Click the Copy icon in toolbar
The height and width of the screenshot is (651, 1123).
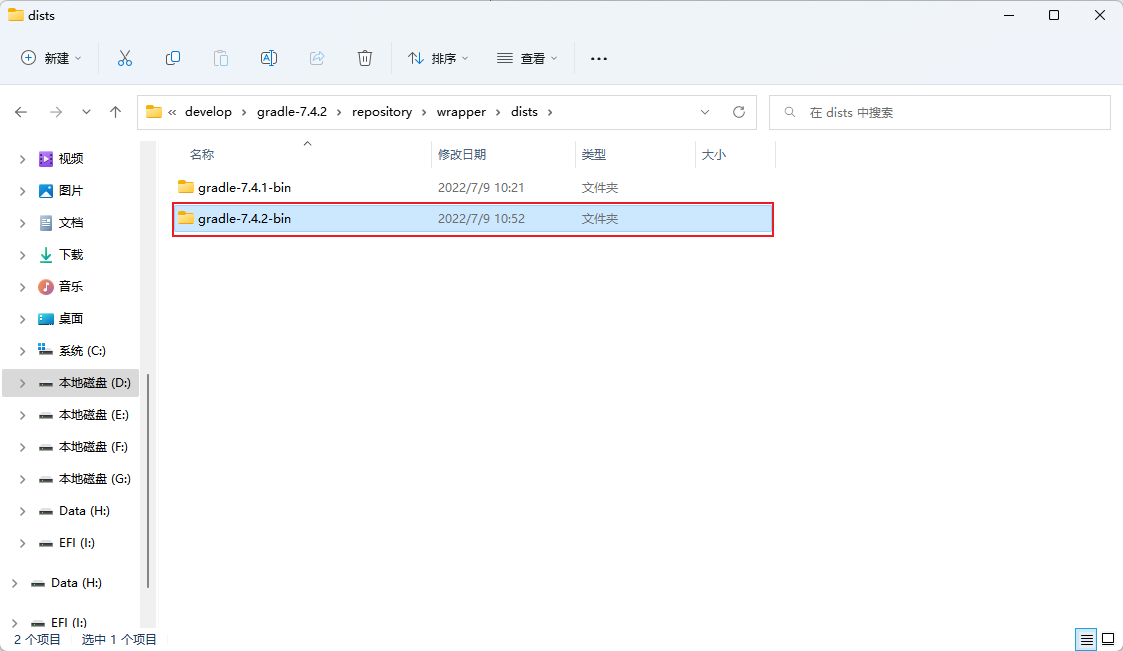[173, 58]
